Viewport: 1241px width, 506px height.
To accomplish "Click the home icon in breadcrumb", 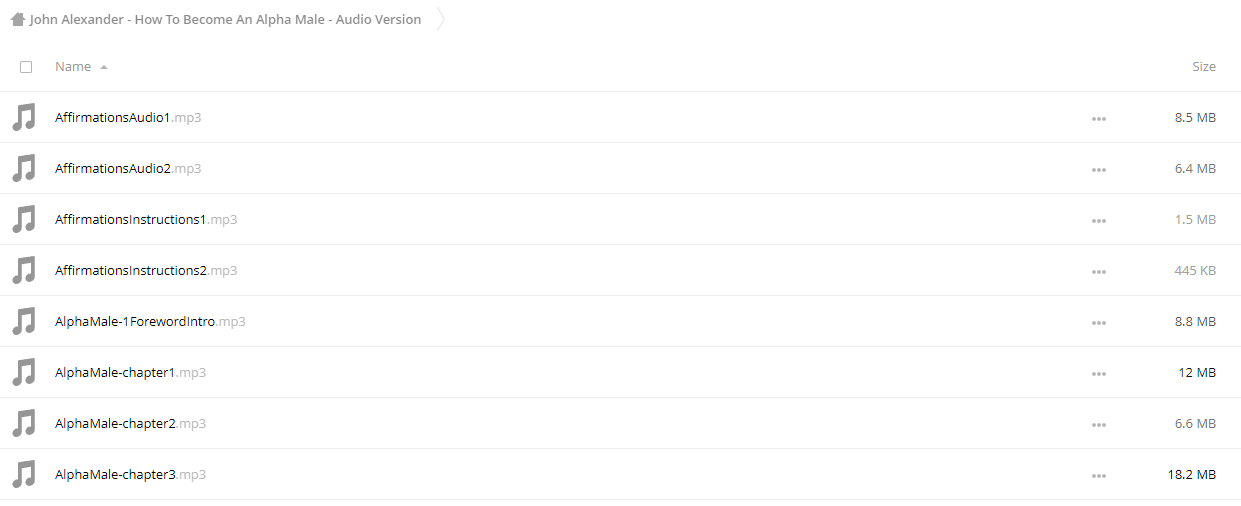I will tap(18, 19).
